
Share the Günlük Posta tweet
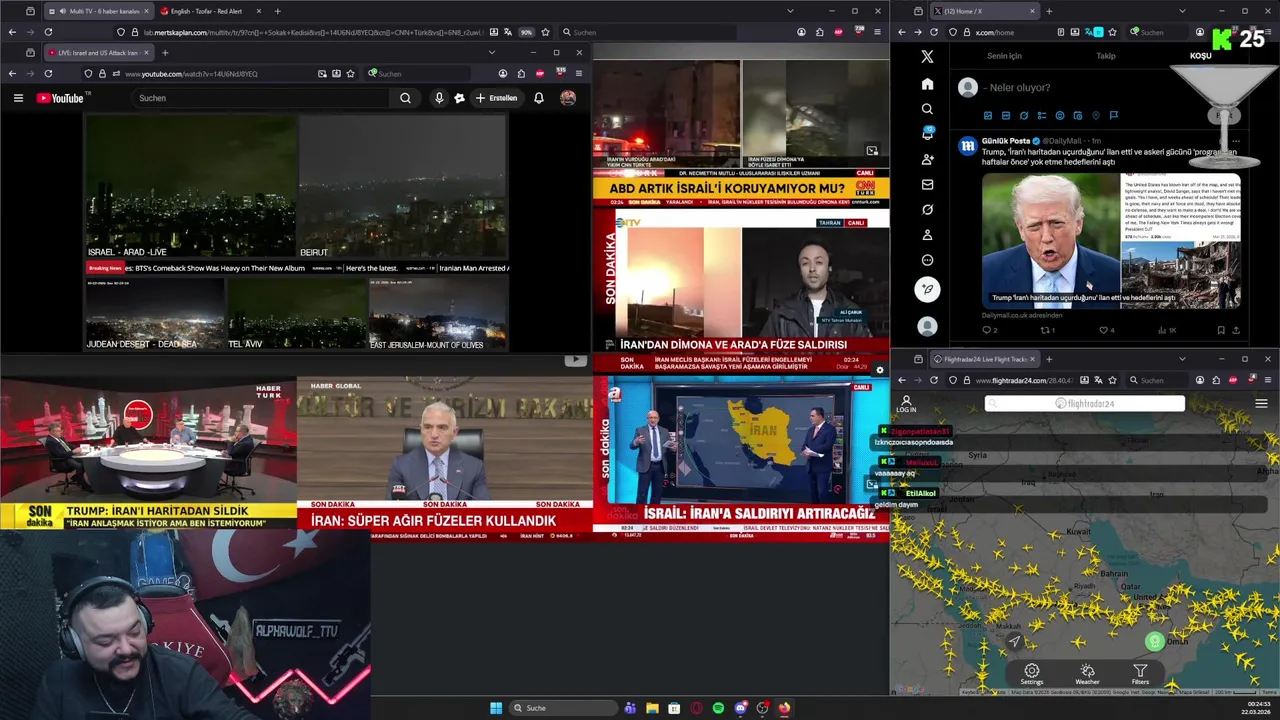1237,330
